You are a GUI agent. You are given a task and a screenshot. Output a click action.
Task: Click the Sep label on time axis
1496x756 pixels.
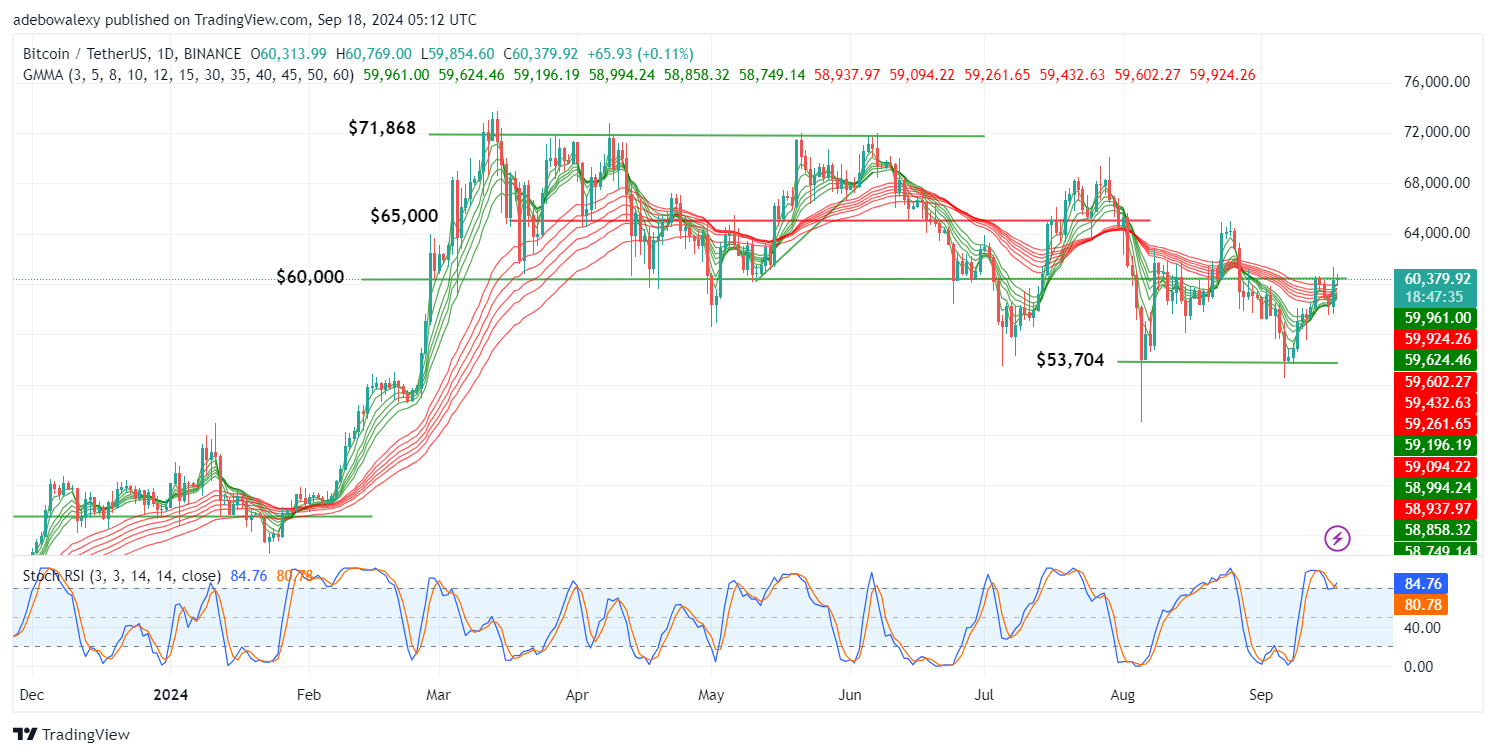click(1259, 693)
